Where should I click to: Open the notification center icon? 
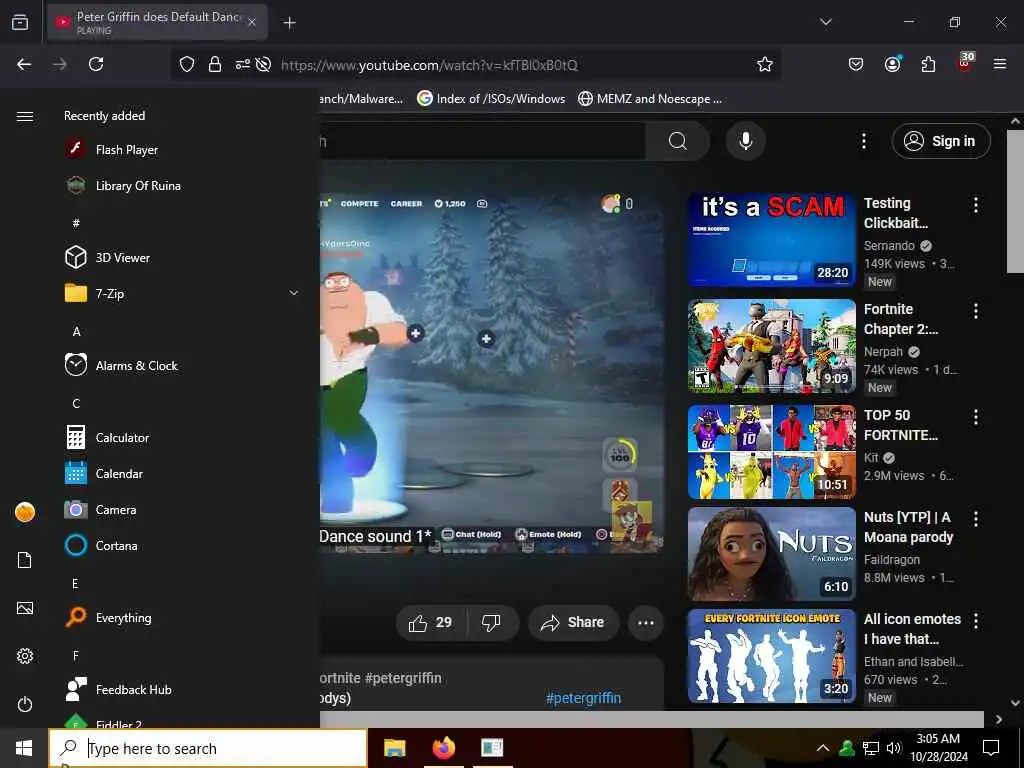click(991, 748)
